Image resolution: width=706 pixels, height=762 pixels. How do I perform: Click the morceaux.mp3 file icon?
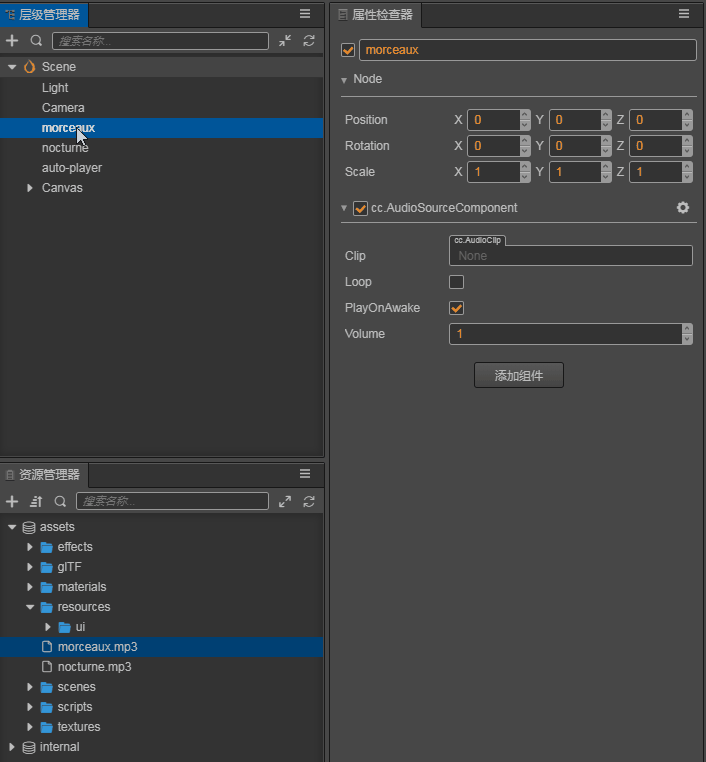(47, 647)
